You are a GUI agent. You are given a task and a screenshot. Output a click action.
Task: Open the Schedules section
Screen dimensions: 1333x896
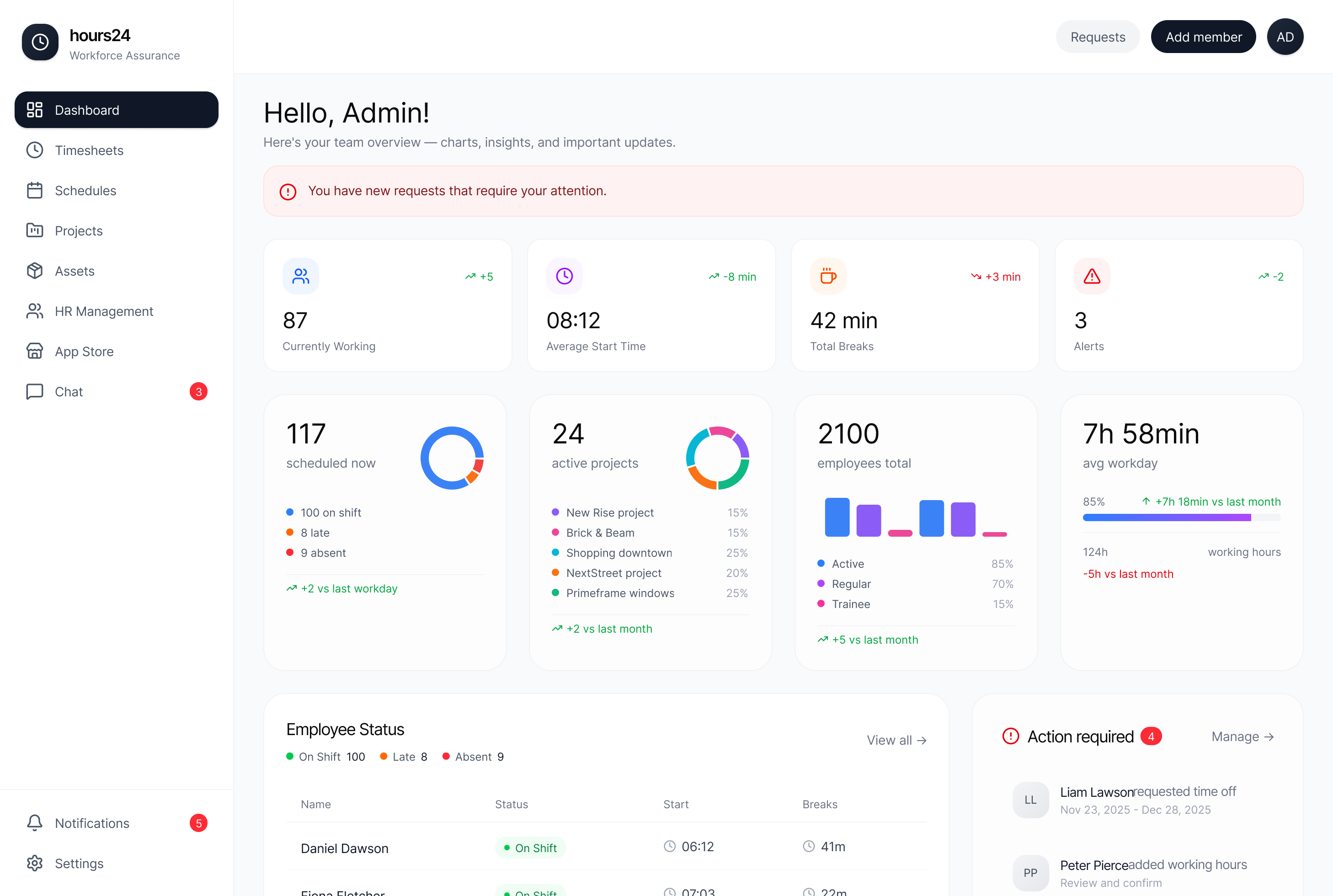tap(117, 190)
